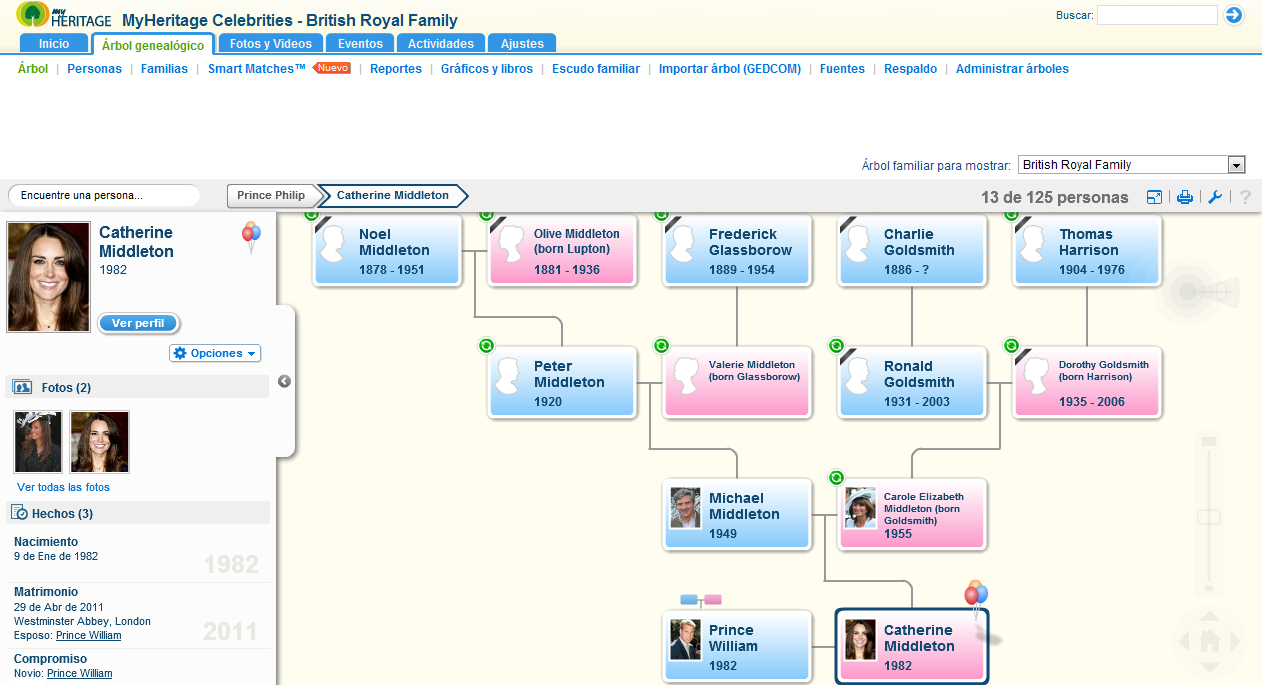Click the question mark help icon
The width and height of the screenshot is (1262, 685).
pos(1245,197)
